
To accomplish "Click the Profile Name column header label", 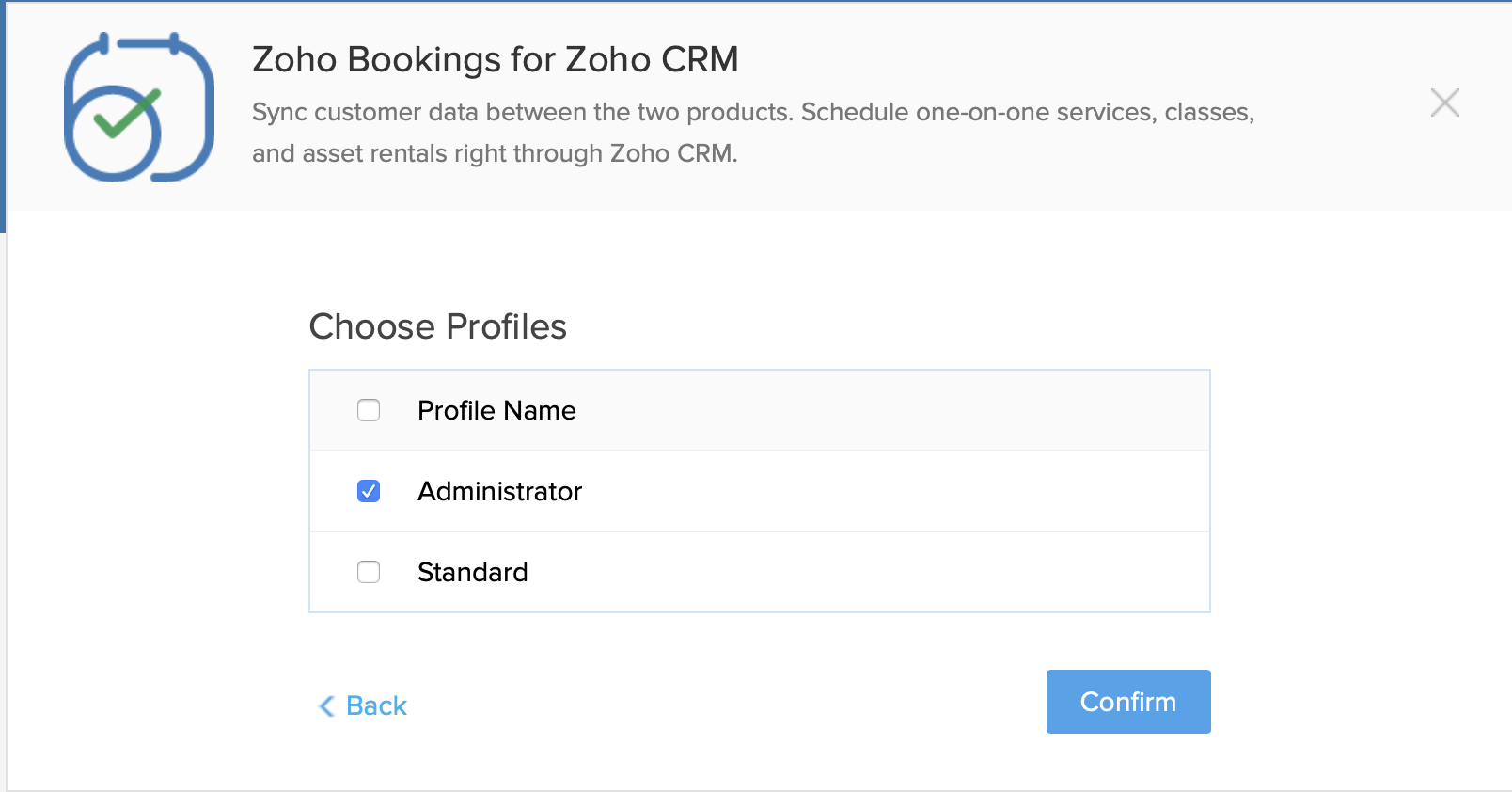I will click(496, 411).
